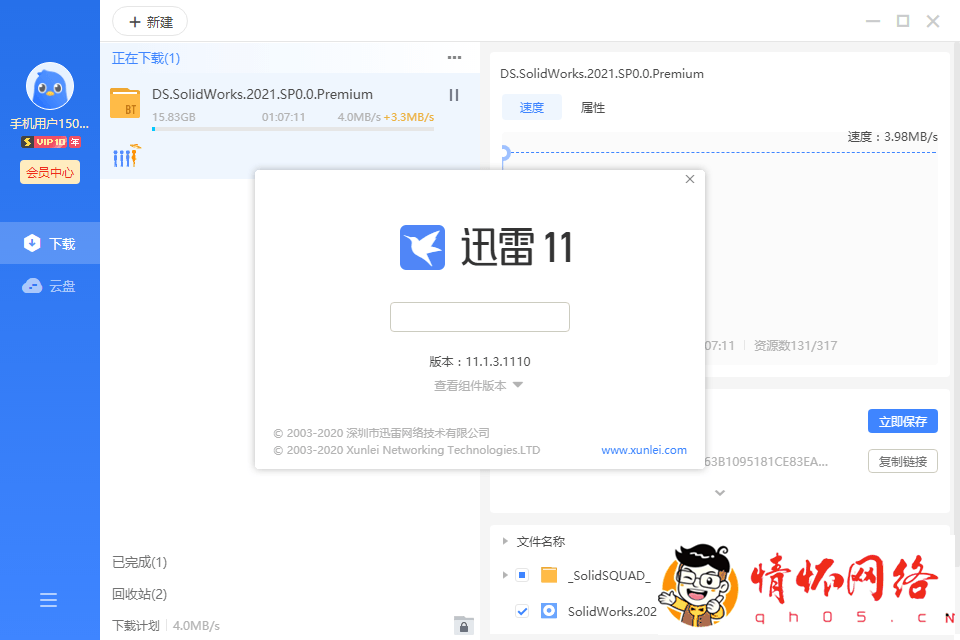Click the BT folder icon of the task

click(x=125, y=103)
